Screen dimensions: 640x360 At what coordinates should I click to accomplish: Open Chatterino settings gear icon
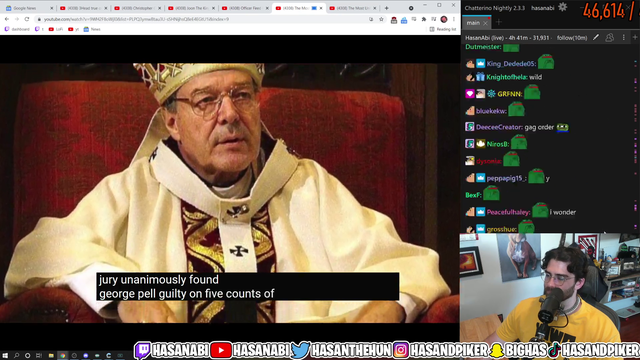coord(562,7)
